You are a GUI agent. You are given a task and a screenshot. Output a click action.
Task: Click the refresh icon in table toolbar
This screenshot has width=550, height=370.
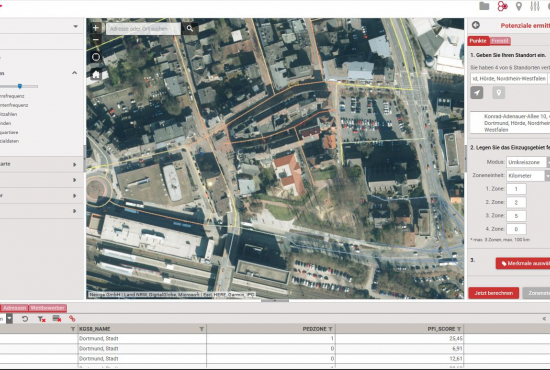pos(25,318)
